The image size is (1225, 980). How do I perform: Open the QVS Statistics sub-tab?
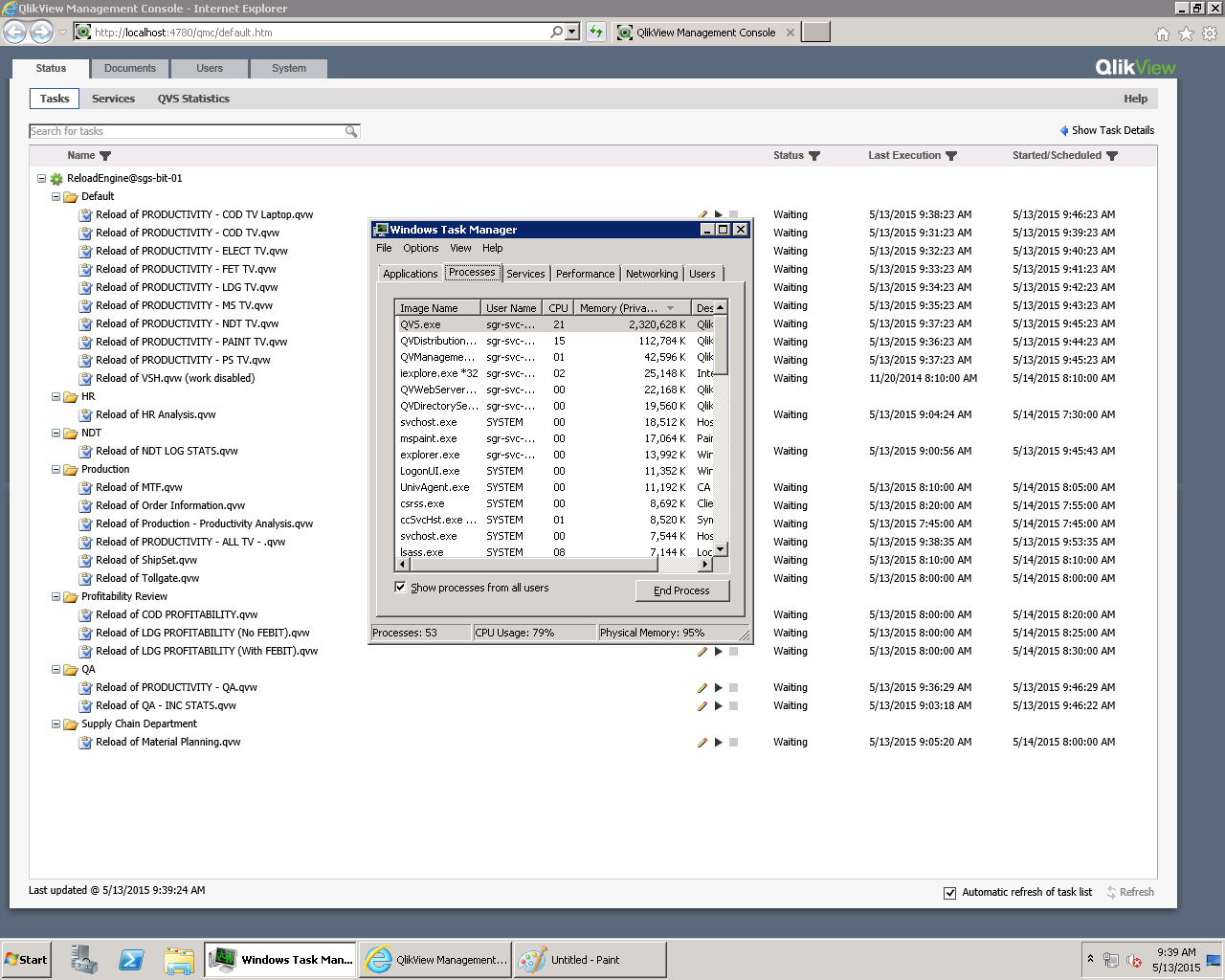click(193, 99)
